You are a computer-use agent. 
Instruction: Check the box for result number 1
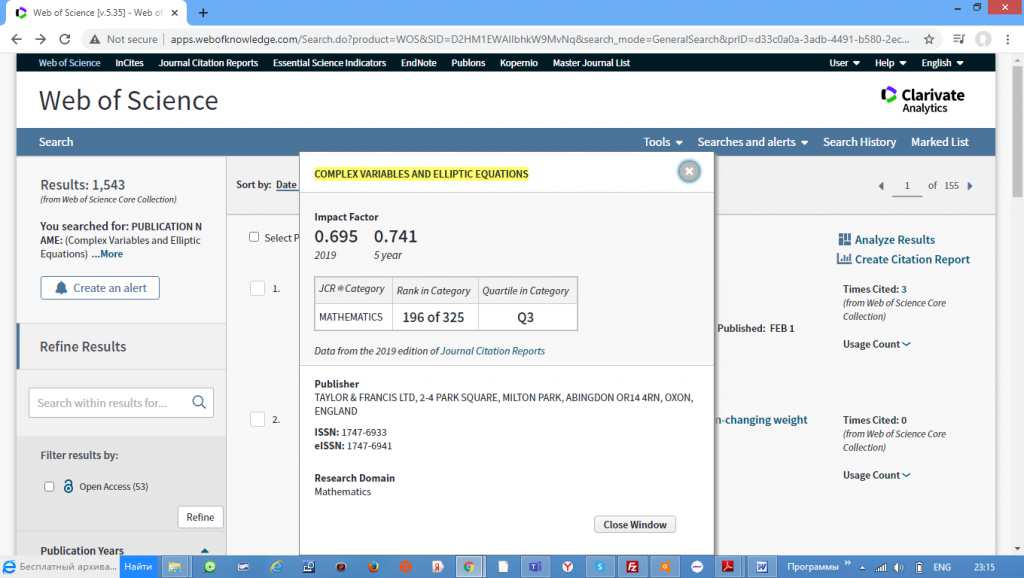coord(257,288)
